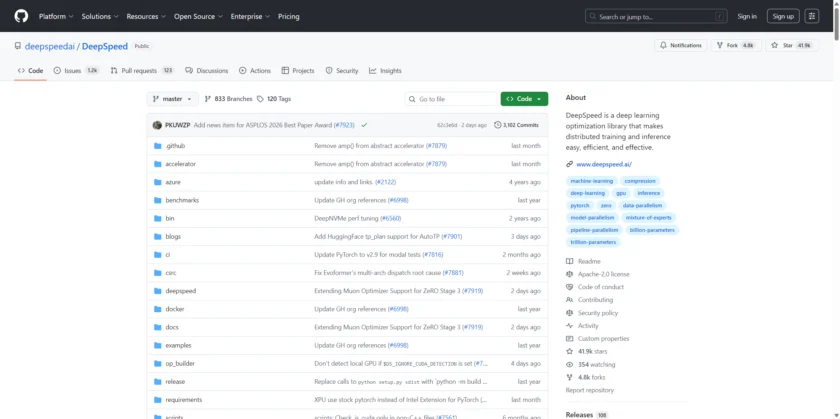The image size is (840, 419).
Task: Click the watching eye icon
Action: click(569, 364)
